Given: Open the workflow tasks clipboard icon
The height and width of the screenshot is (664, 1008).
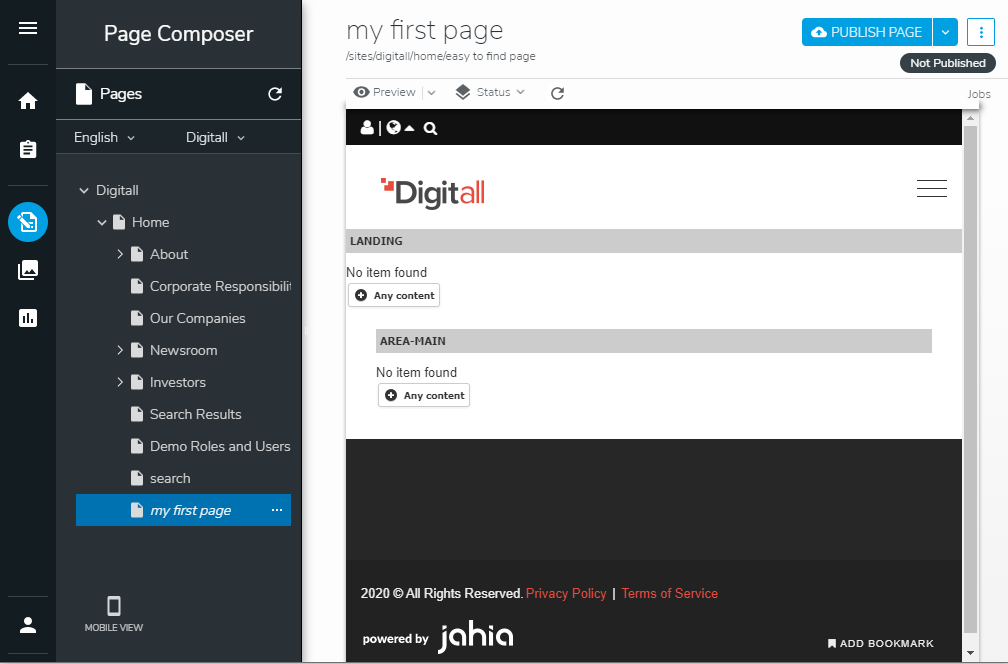Looking at the screenshot, I should coord(28,150).
